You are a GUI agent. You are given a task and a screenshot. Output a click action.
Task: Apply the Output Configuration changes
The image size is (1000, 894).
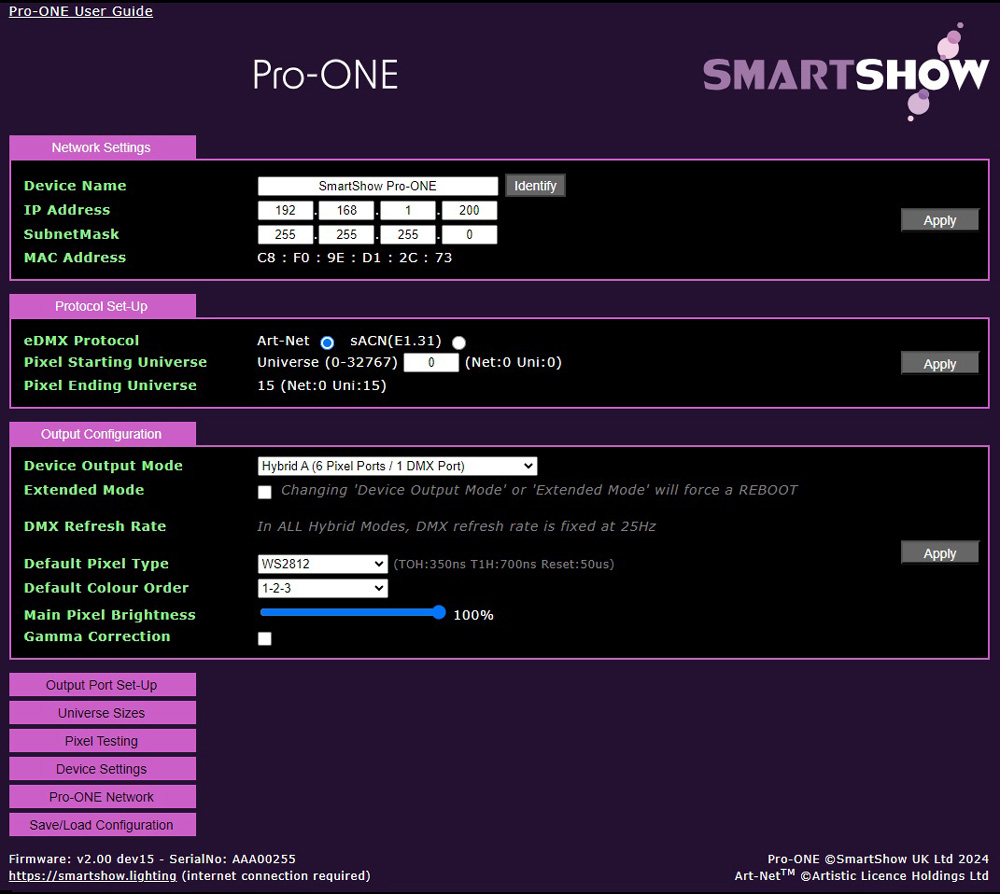pyautogui.click(x=939, y=553)
